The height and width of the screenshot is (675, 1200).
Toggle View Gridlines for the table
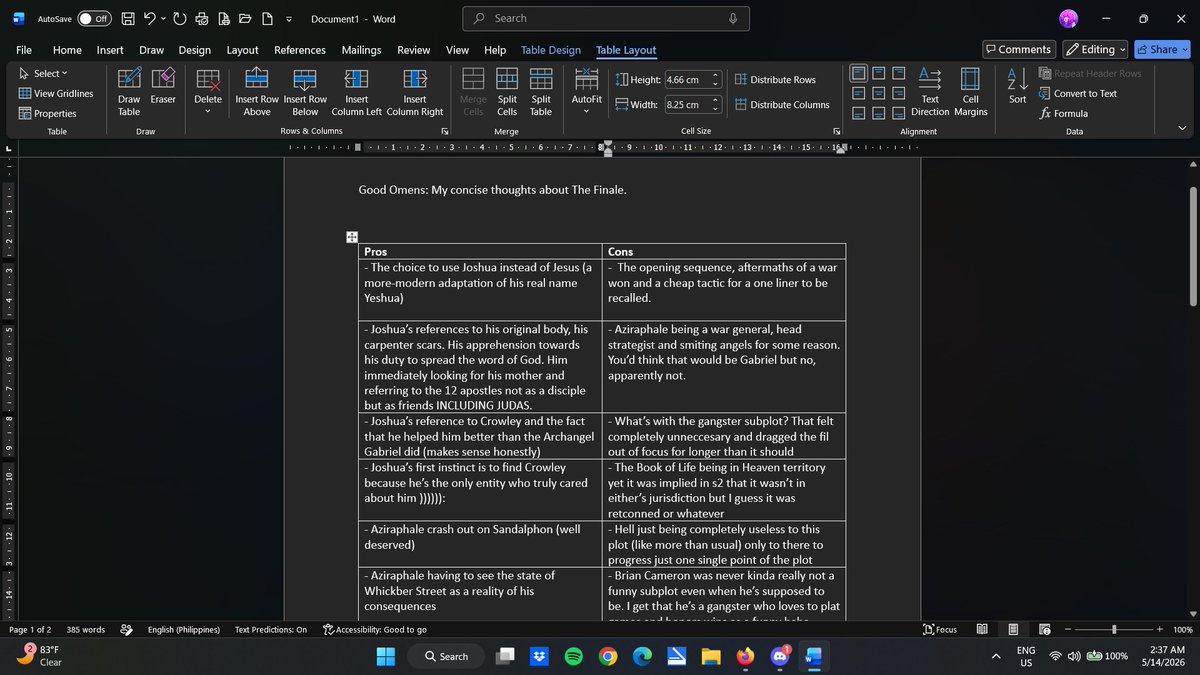[56, 93]
